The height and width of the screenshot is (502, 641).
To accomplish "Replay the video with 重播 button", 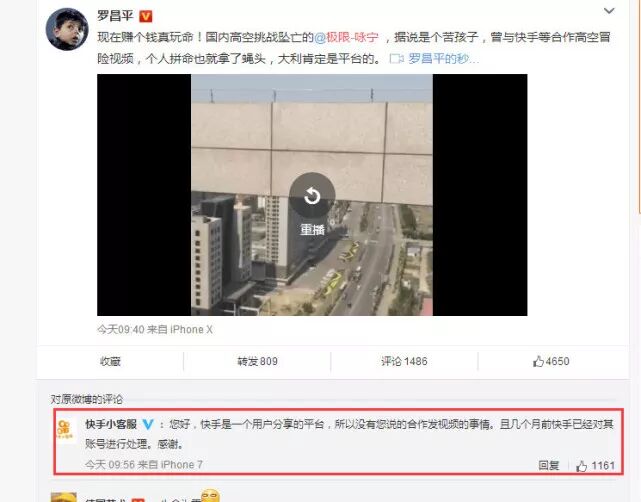I will 312,204.
